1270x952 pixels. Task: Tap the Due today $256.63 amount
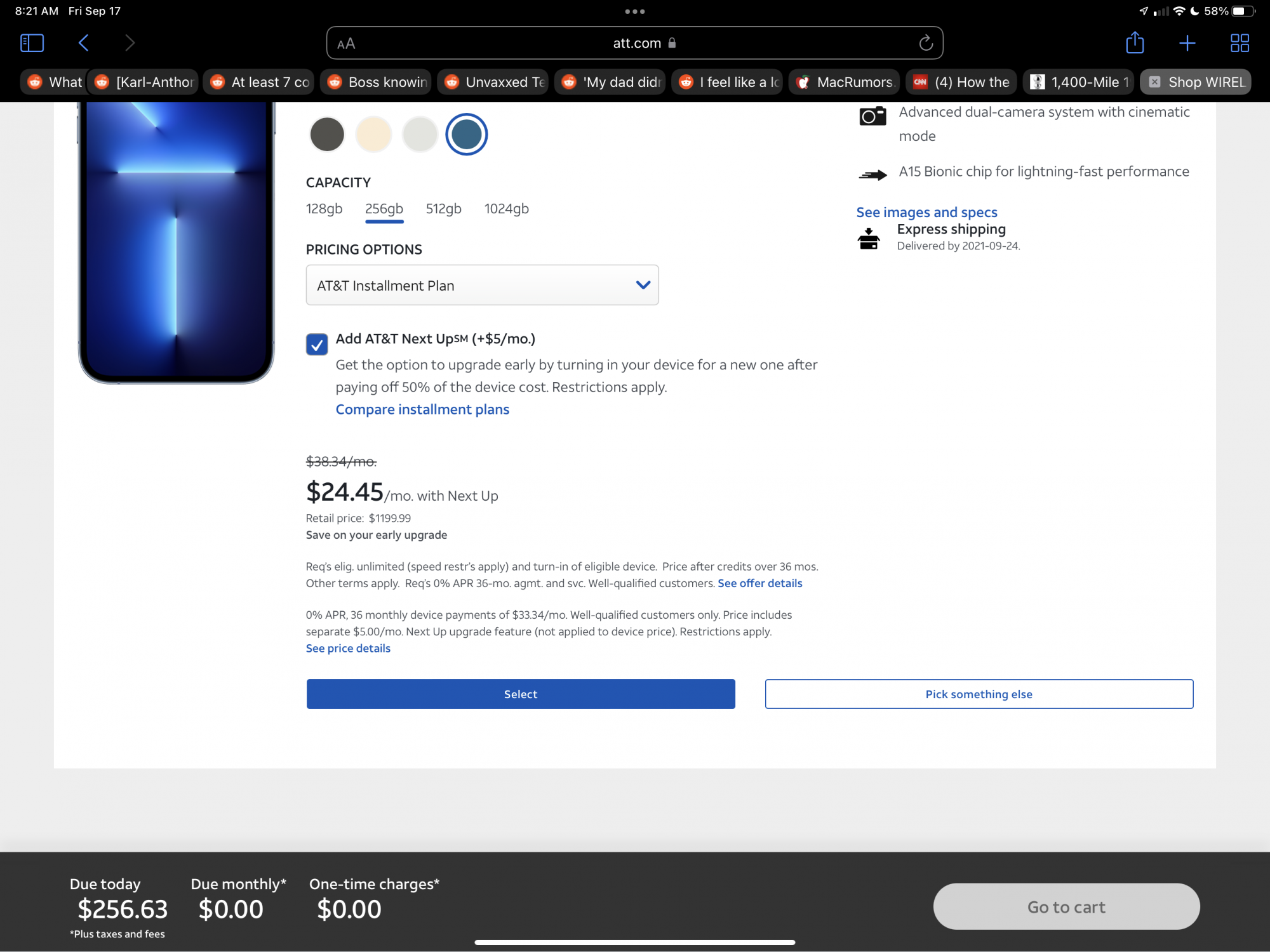(123, 909)
